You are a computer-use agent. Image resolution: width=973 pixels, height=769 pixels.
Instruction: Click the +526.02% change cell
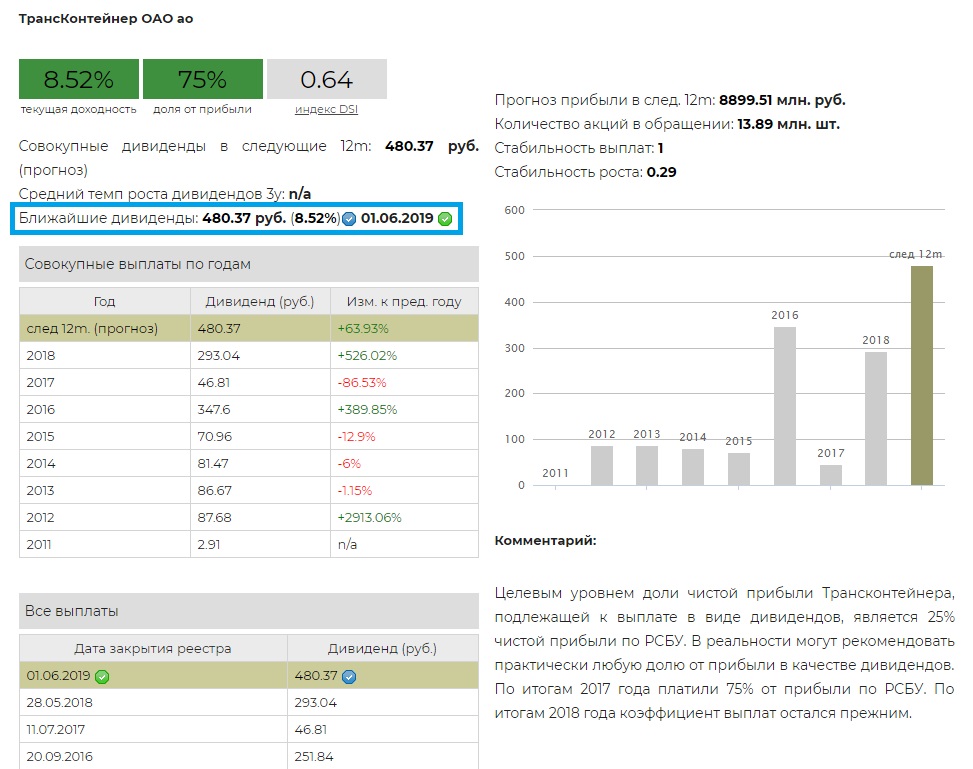[369, 355]
